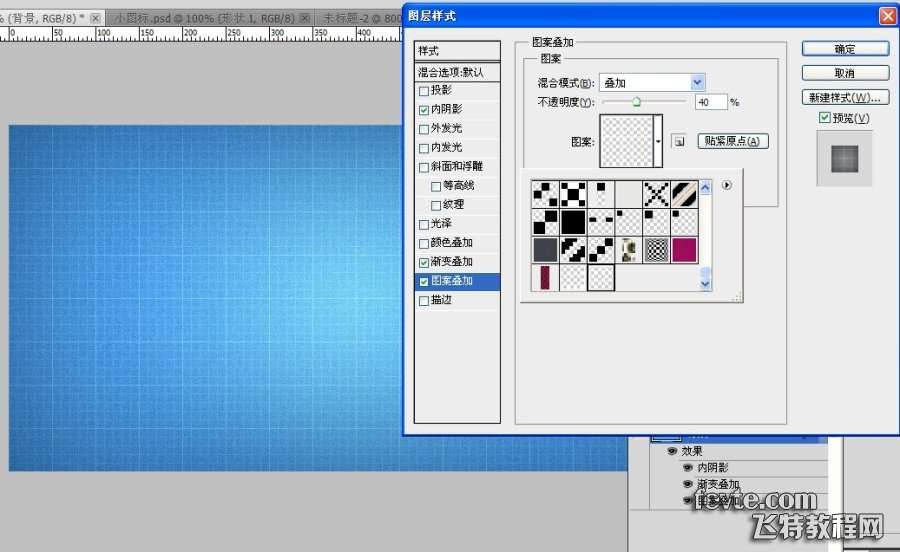Select the concentric checker pattern swatch
The height and width of the screenshot is (552, 900).
tap(656, 249)
